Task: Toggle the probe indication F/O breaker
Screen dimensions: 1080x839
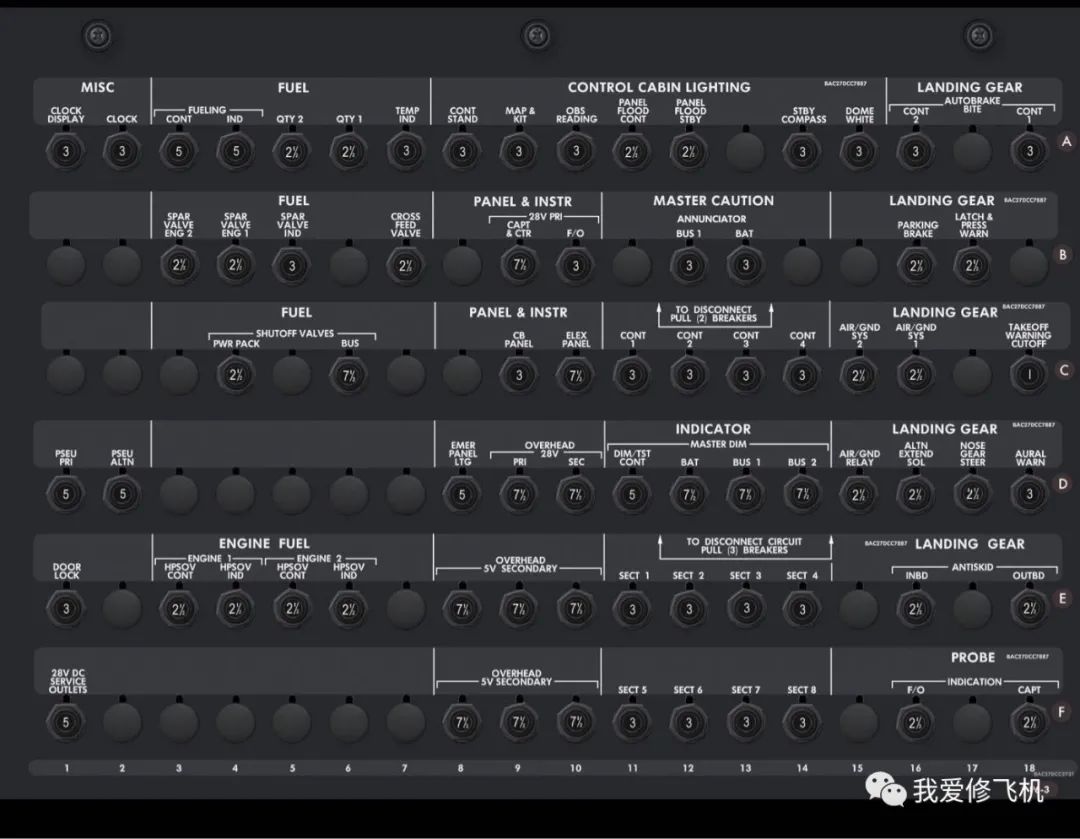Action: point(915,722)
